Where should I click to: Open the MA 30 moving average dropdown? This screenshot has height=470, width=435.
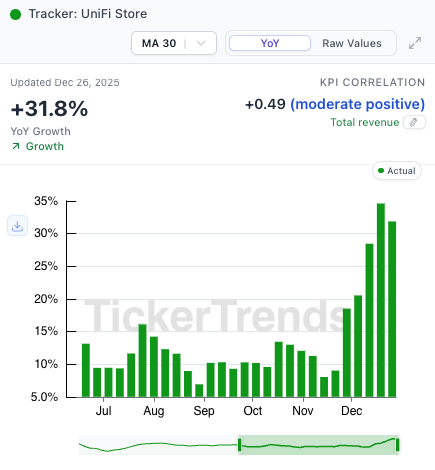coord(174,43)
